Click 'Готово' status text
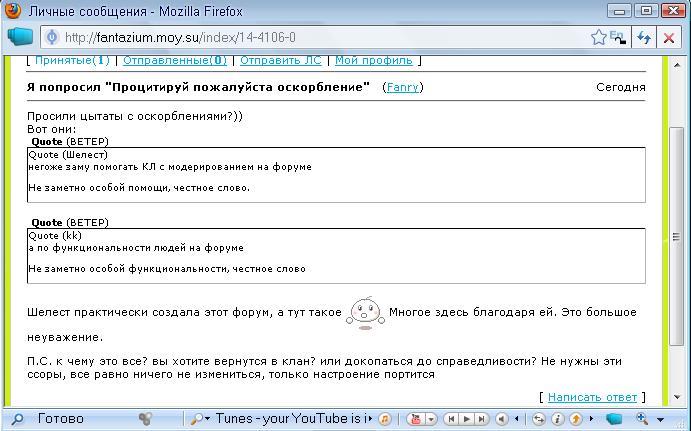This screenshot has height=431, width=691. click(x=60, y=418)
